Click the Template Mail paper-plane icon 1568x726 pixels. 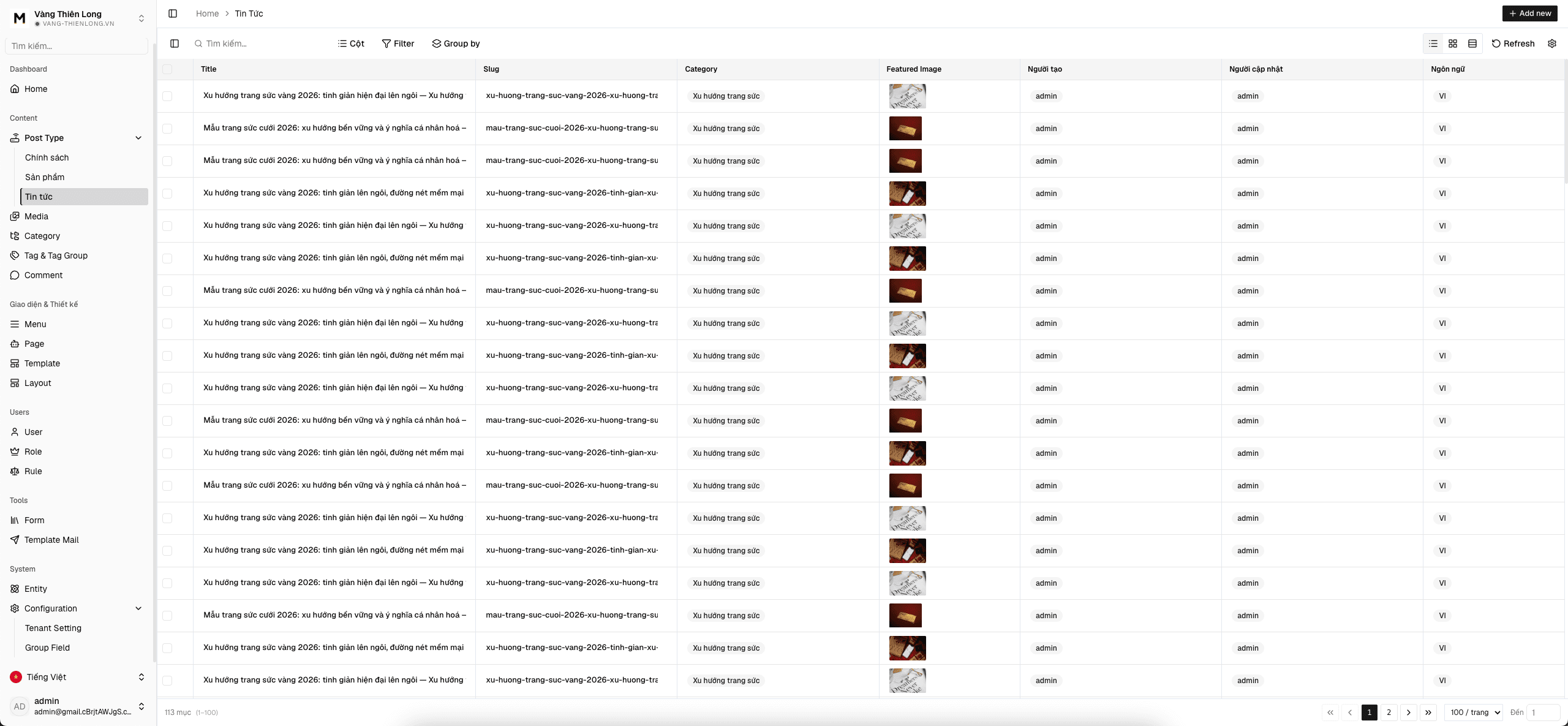point(15,540)
